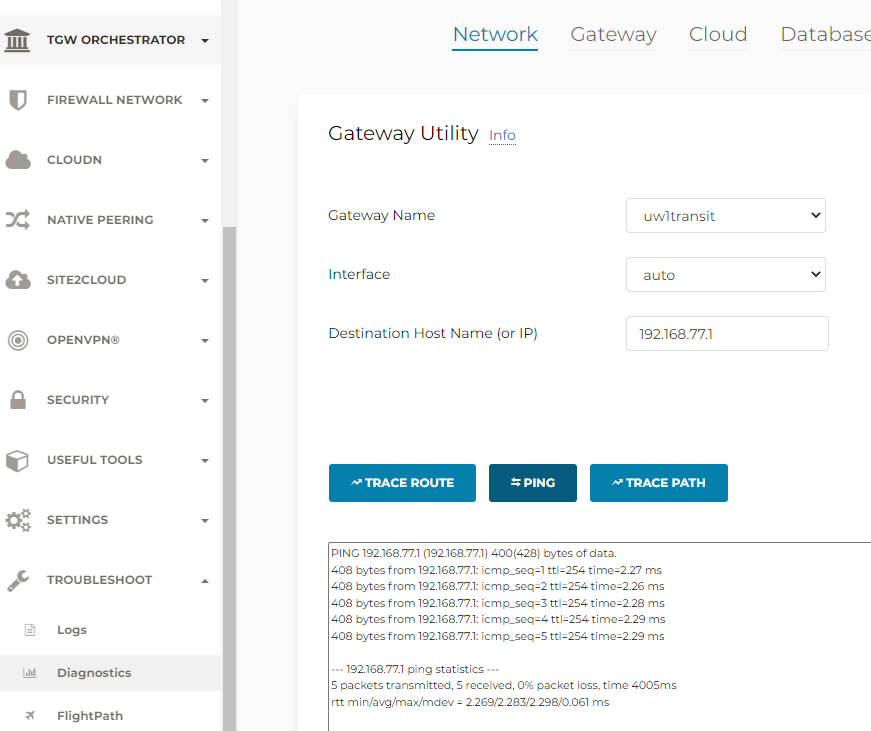Click the FlightPath airplane icon

(30, 715)
